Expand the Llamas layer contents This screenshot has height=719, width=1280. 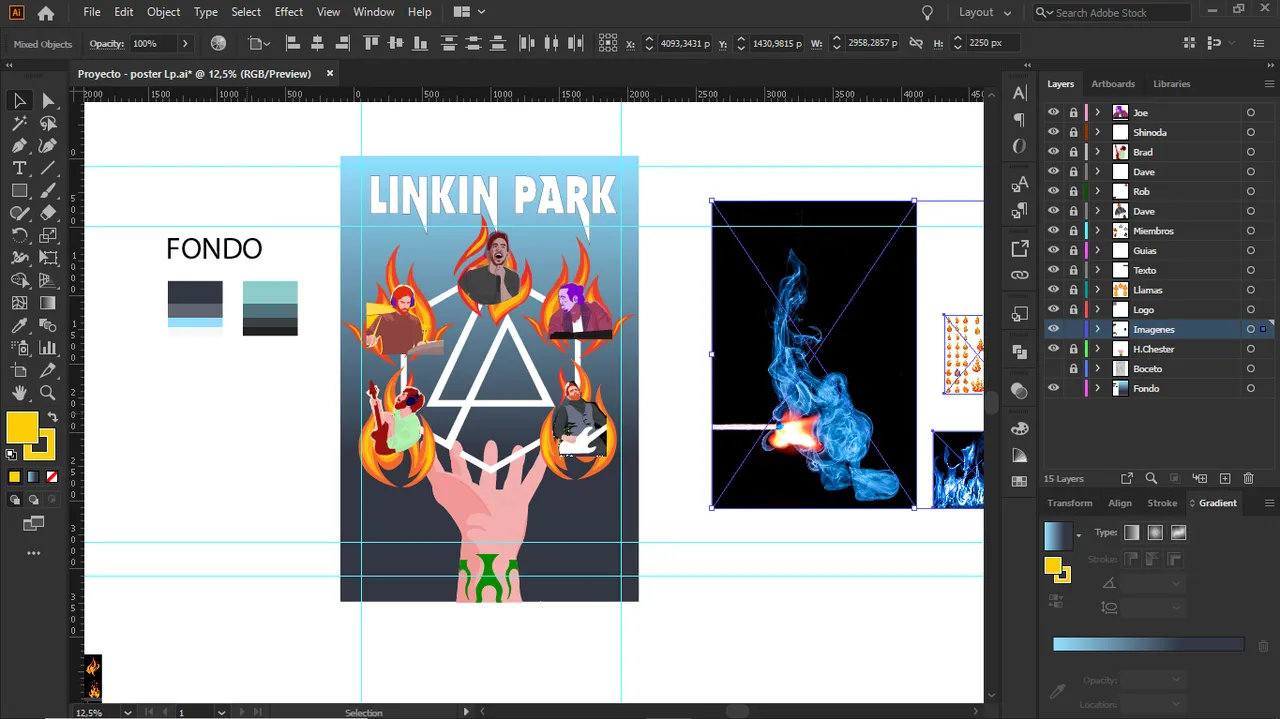[x=1097, y=290]
